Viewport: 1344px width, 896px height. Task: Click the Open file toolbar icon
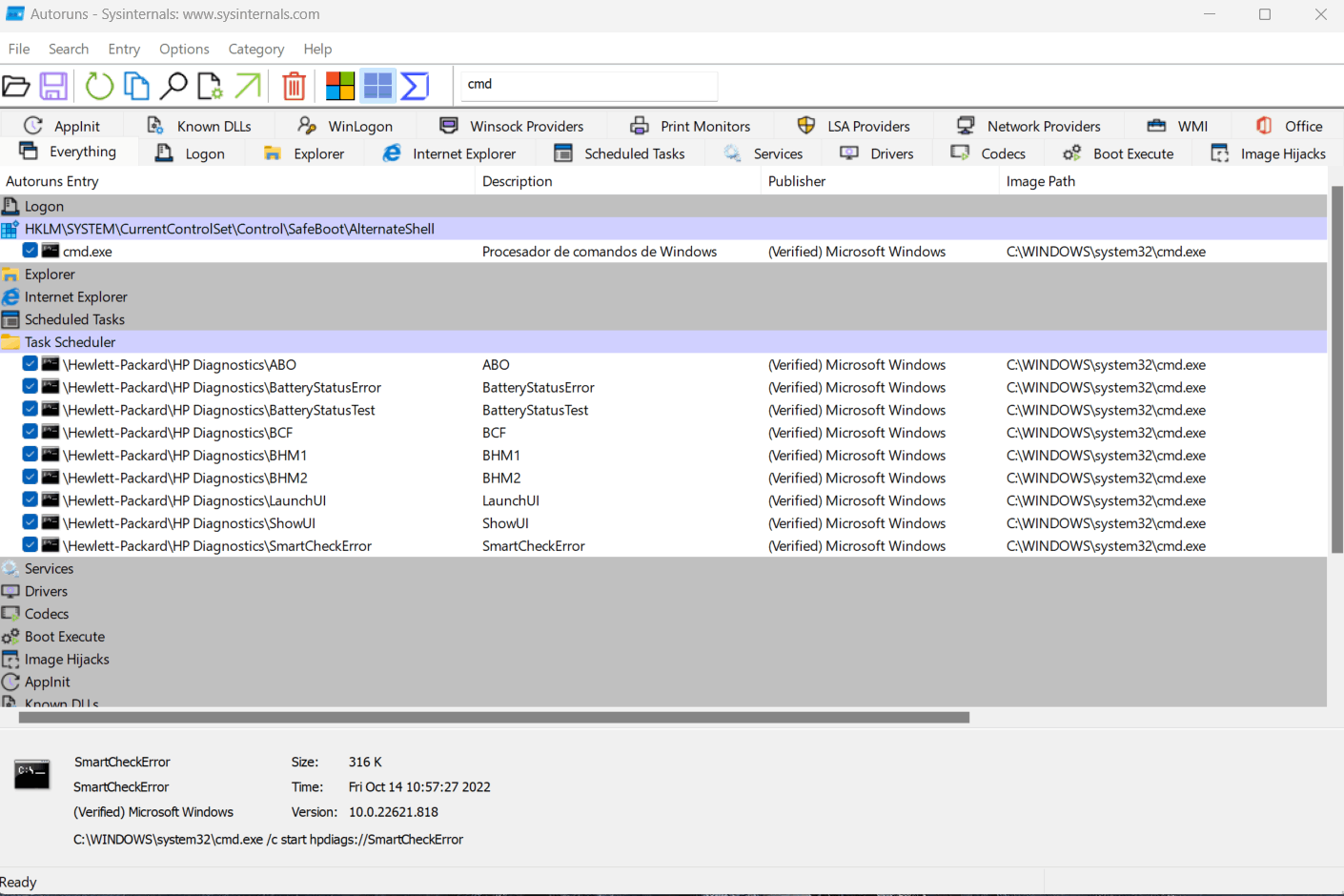(x=15, y=87)
